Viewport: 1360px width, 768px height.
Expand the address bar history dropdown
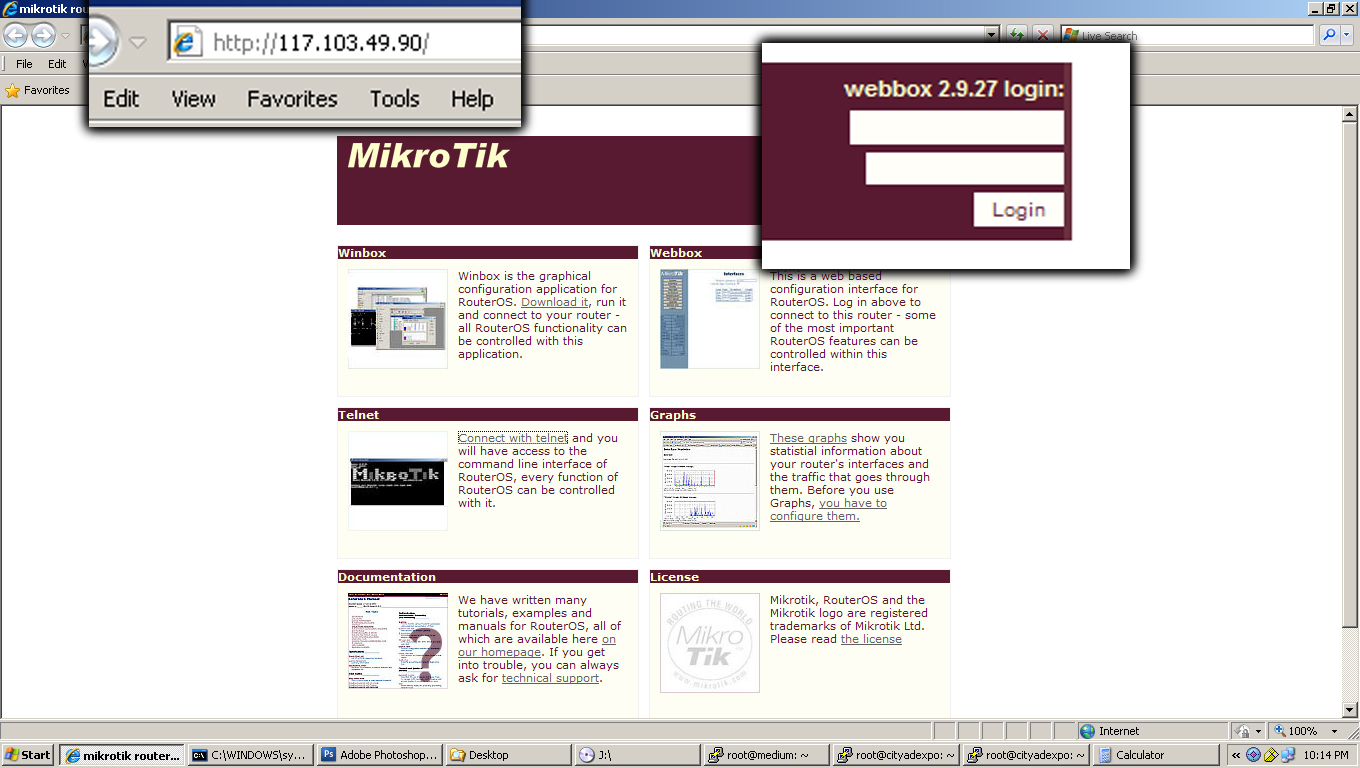[x=992, y=35]
